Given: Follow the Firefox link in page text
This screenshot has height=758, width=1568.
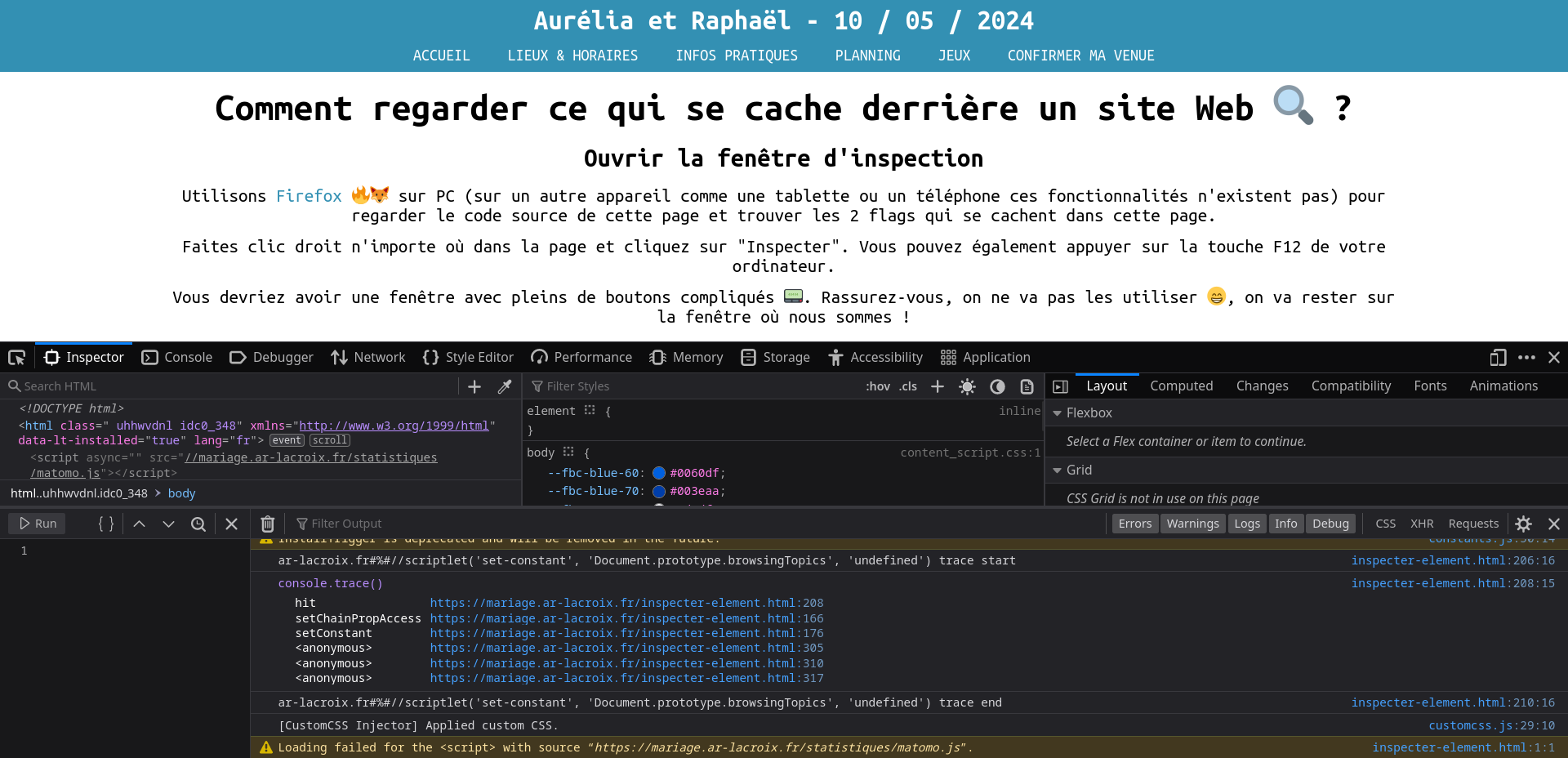Looking at the screenshot, I should click(x=309, y=196).
